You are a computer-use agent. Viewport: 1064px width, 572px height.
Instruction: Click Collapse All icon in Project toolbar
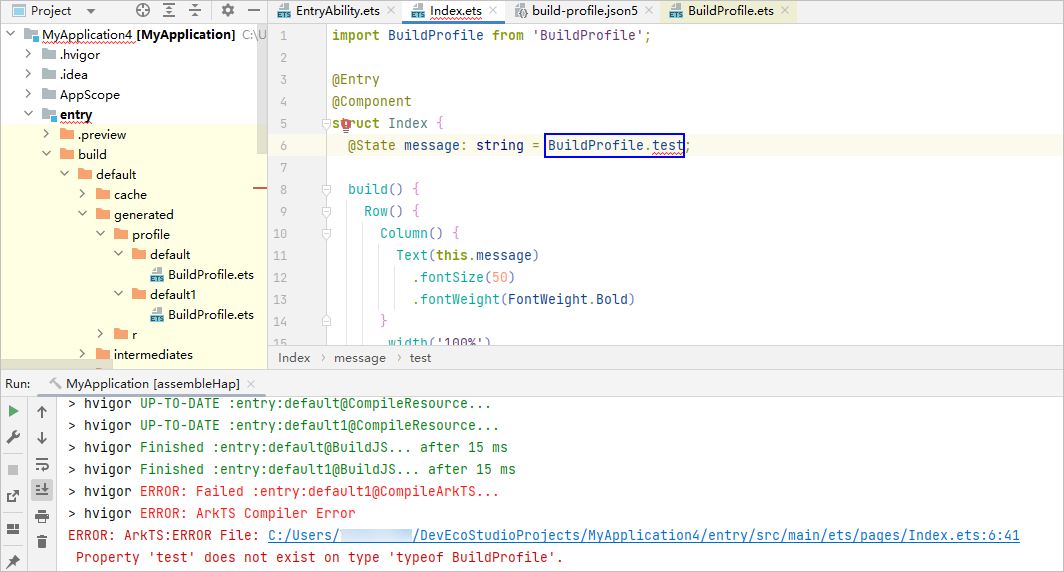195,11
